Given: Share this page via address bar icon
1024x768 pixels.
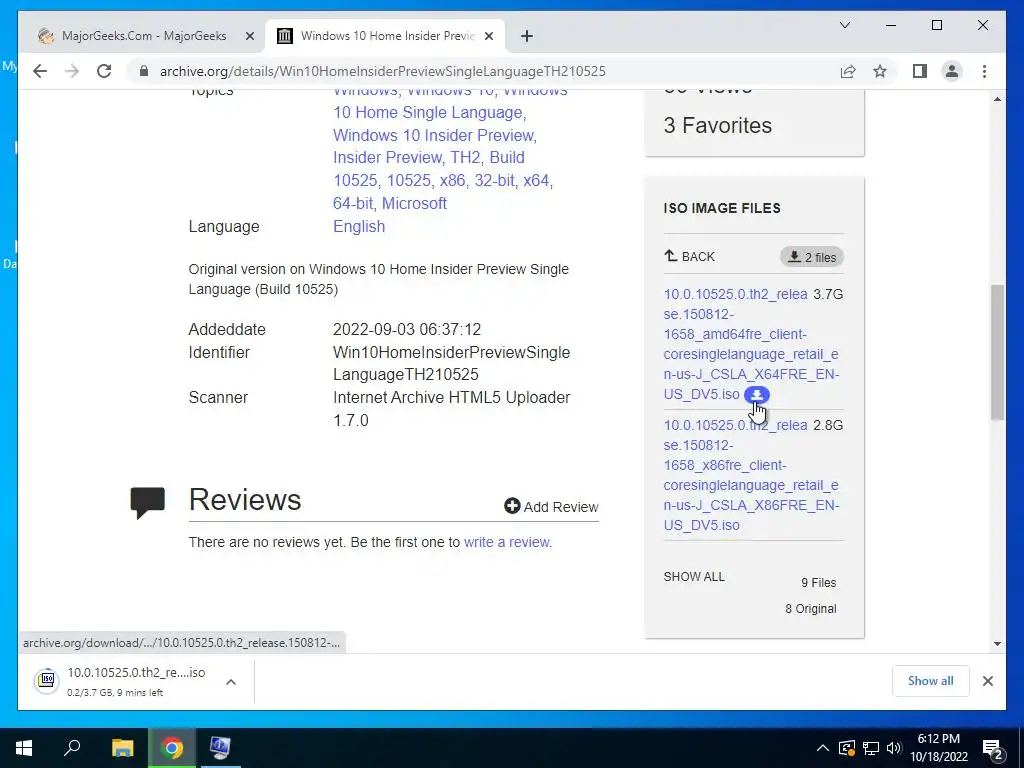Looking at the screenshot, I should pos(848,71).
